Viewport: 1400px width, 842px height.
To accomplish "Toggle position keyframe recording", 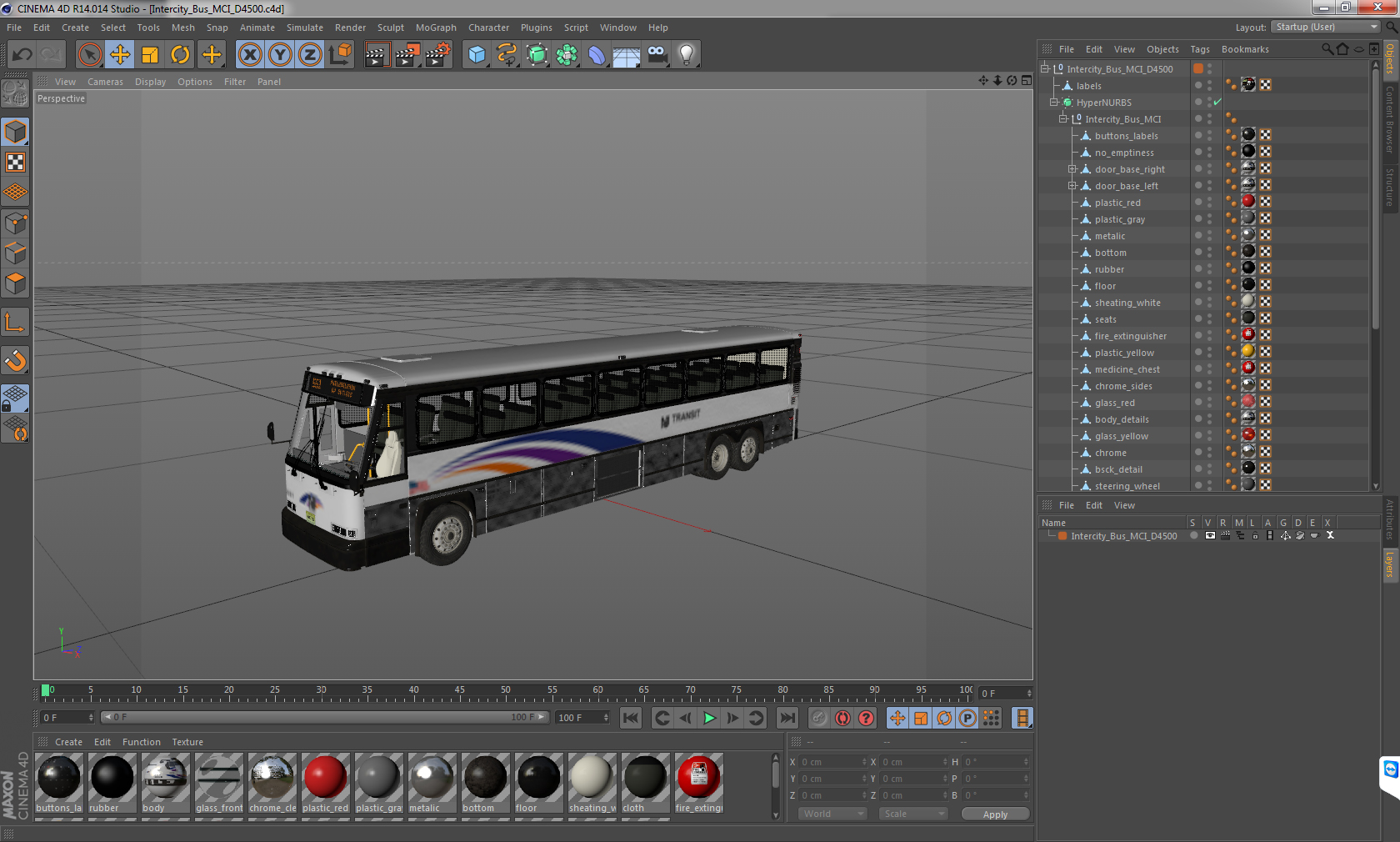I will tap(897, 718).
